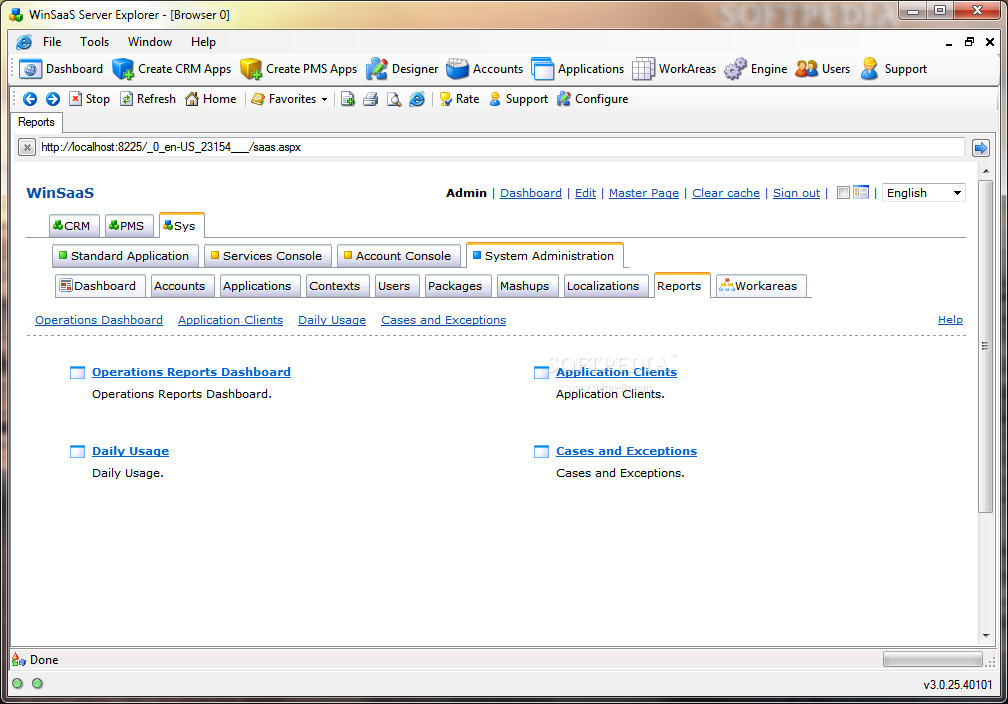The height and width of the screenshot is (704, 1008).
Task: Expand the Favorites dropdown
Action: click(x=324, y=100)
